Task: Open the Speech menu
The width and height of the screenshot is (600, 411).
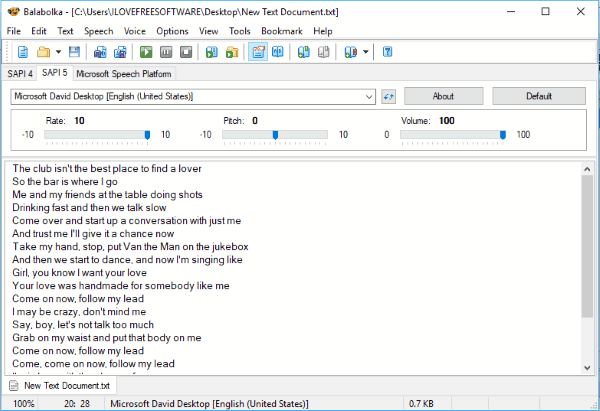Action: [x=99, y=31]
